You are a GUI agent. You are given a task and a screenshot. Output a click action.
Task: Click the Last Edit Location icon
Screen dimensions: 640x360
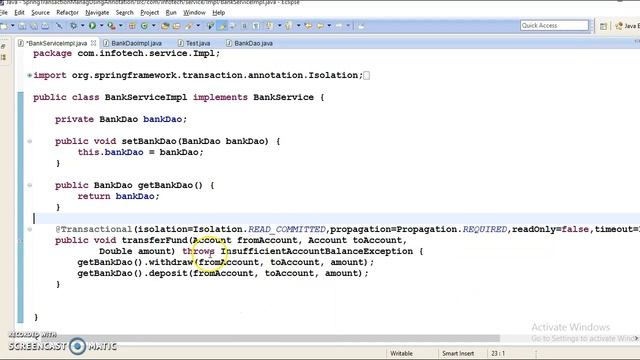(x=308, y=26)
